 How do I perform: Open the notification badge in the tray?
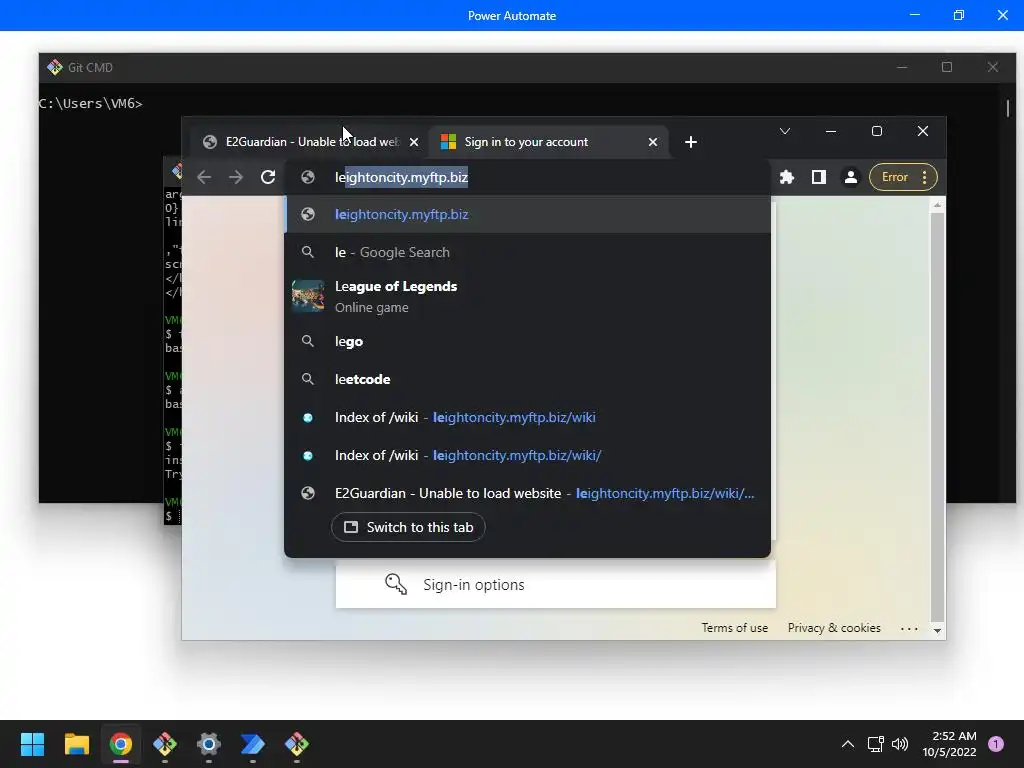[x=996, y=744]
